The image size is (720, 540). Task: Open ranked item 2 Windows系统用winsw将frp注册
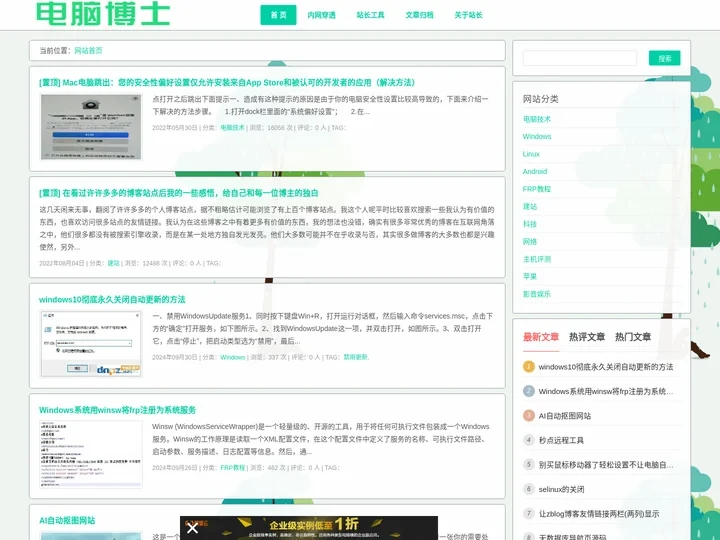tap(606, 391)
